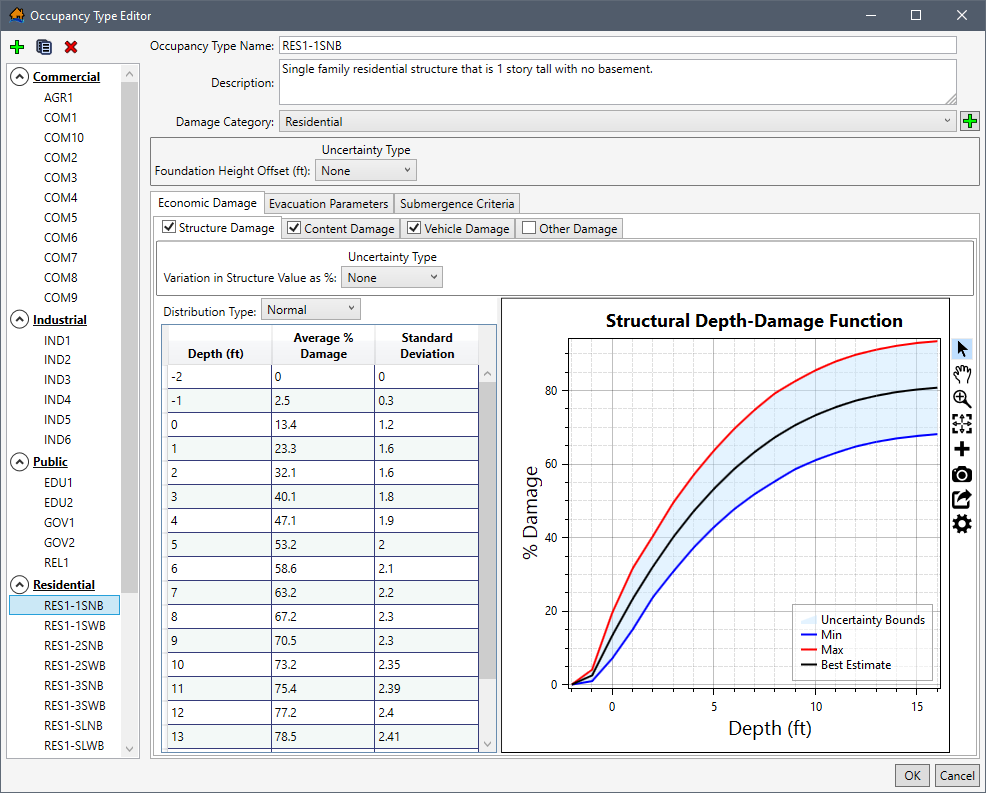Viewport: 986px width, 793px height.
Task: Open the chart settings gear
Action: (961, 523)
